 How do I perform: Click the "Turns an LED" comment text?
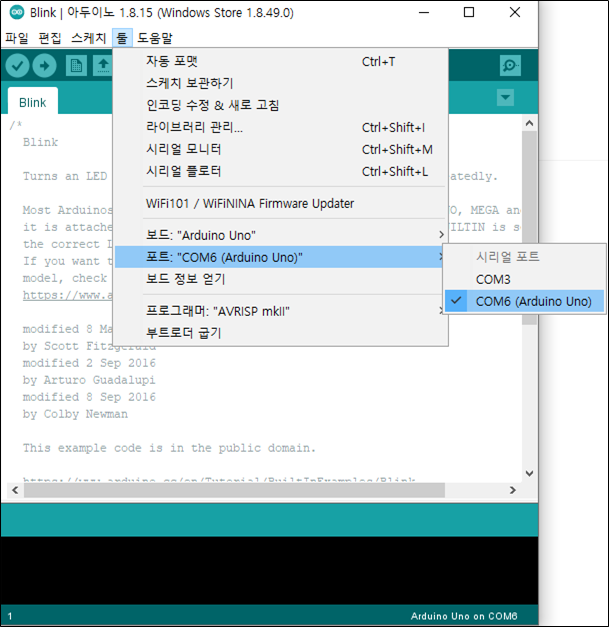65,176
